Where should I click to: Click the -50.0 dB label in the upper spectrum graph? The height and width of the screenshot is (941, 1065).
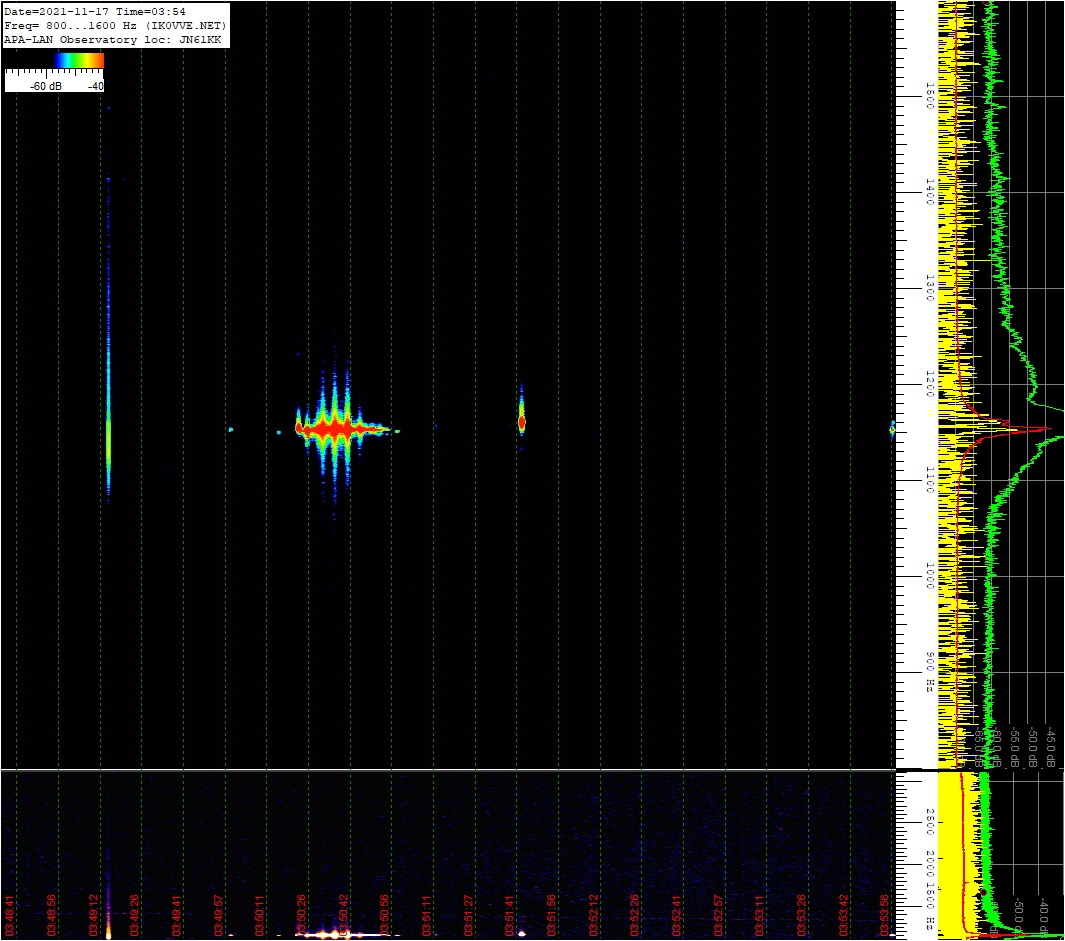(x=1032, y=748)
